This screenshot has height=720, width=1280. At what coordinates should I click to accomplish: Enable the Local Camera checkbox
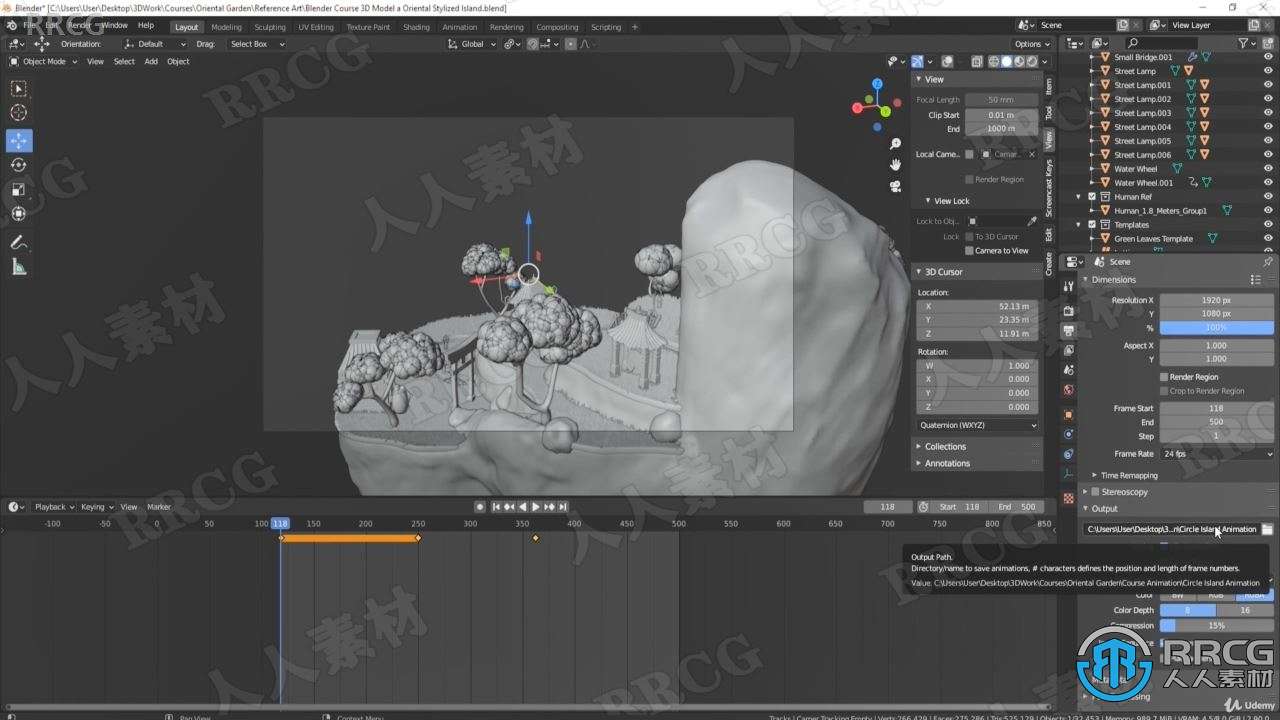coord(969,154)
